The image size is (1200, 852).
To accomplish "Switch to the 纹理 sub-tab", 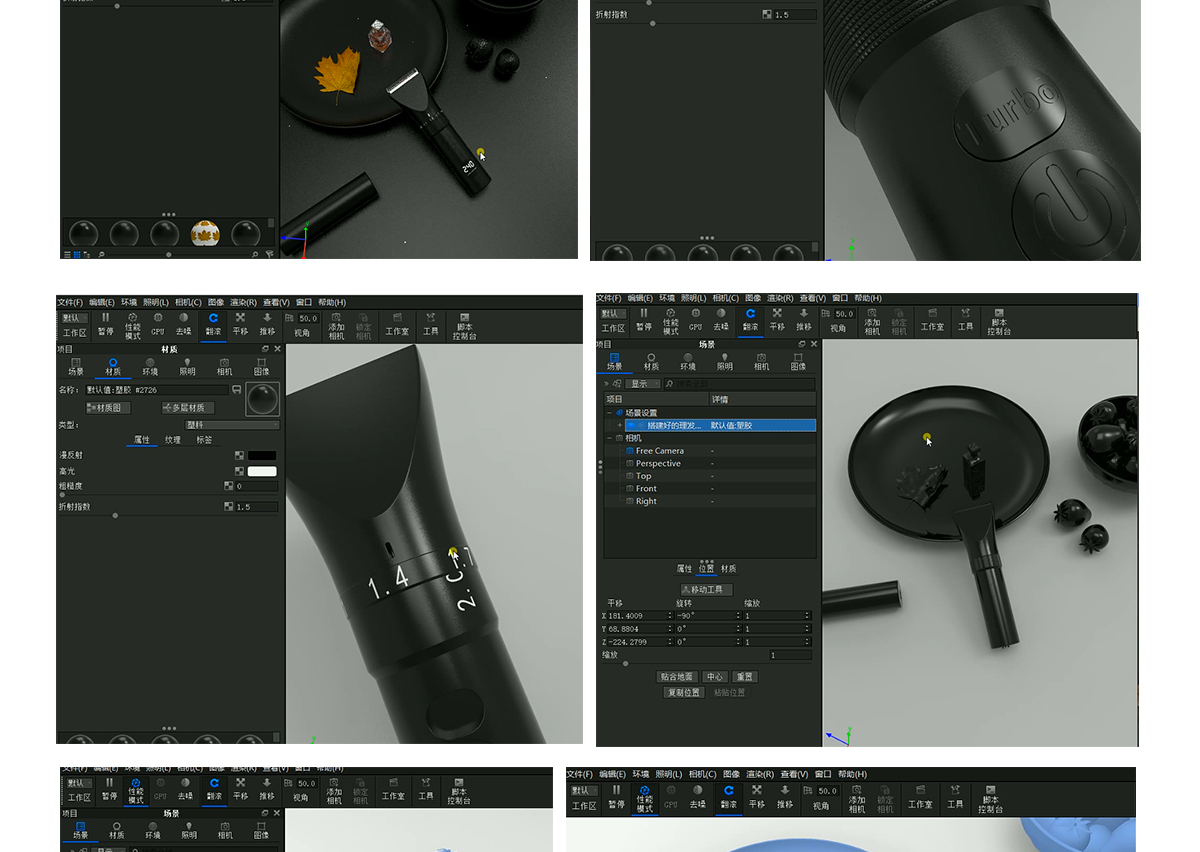I will pos(173,440).
